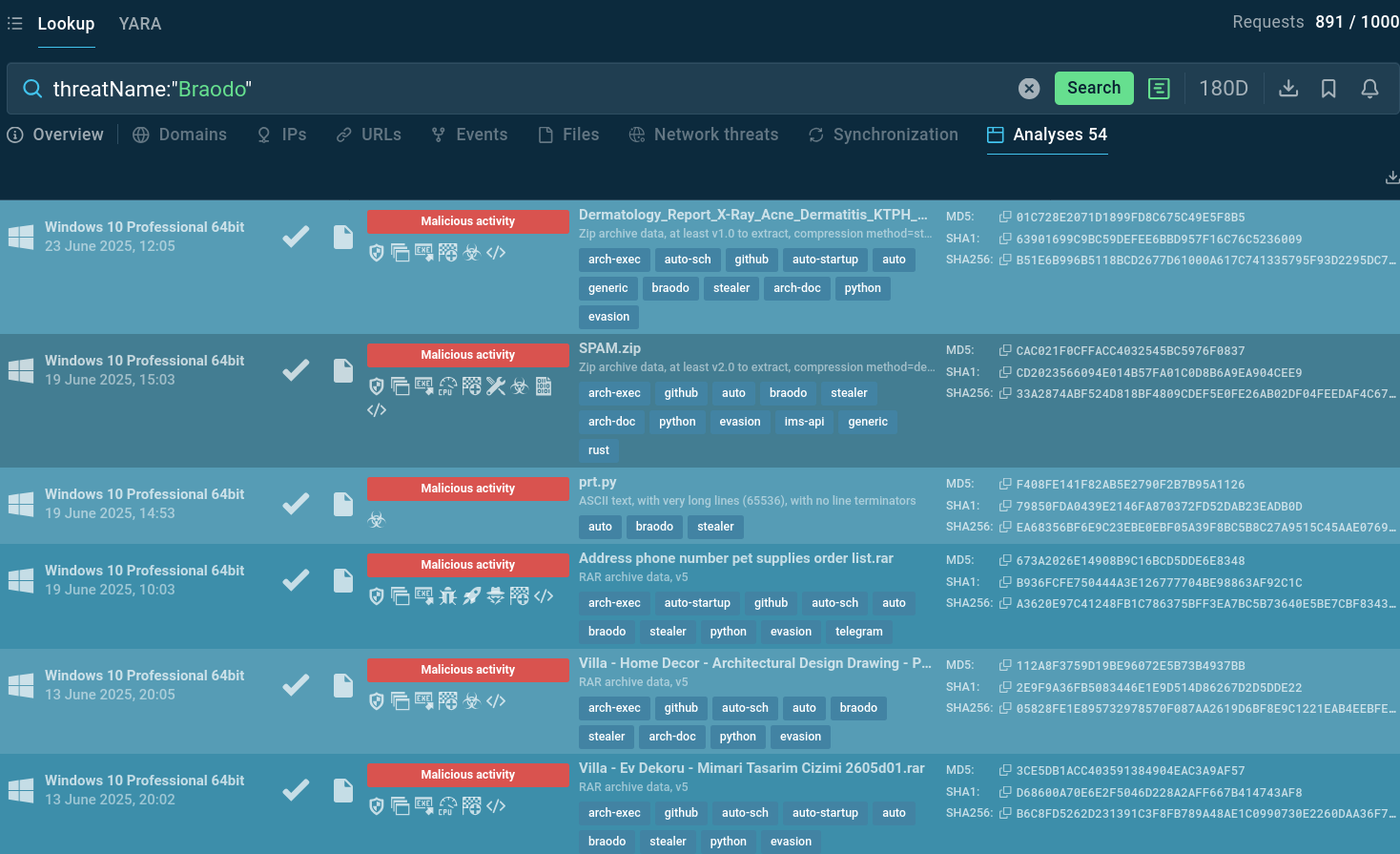Click inside the threatName search field
Screen dimensions: 1400x854
coord(381,88)
